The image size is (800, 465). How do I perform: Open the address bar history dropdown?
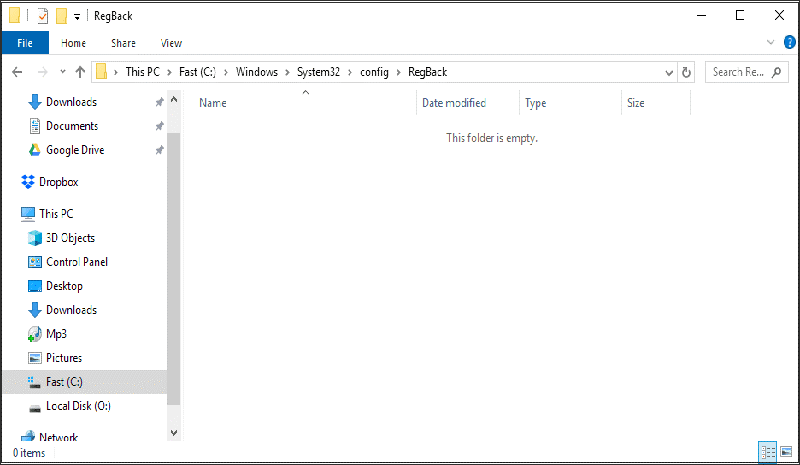670,72
